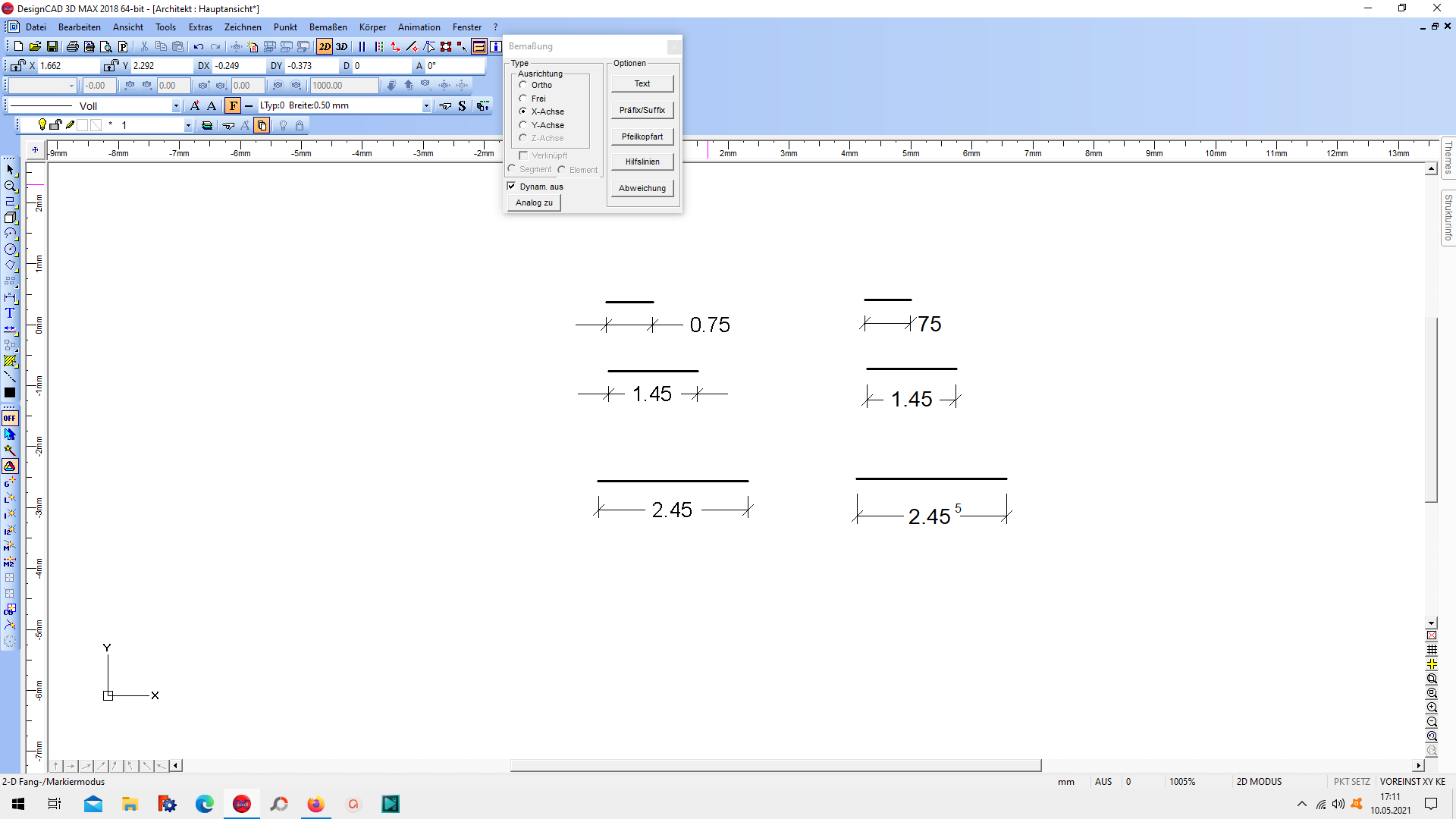Viewport: 1456px width, 819px height.
Task: Activate the Text tool on the left toolbar
Action: [10, 312]
